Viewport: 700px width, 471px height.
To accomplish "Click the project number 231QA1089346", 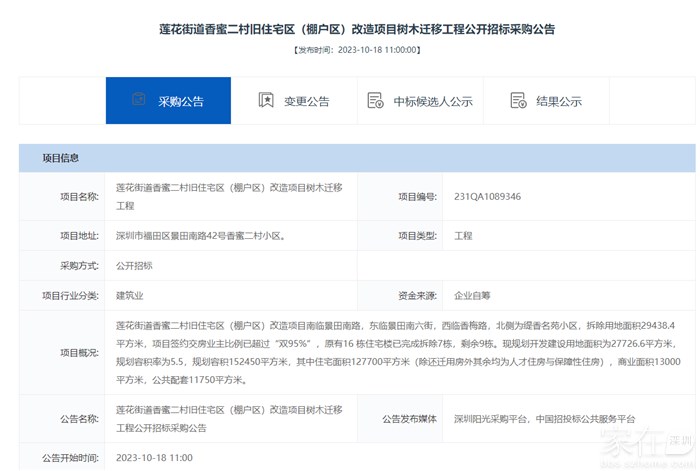I will 487,197.
